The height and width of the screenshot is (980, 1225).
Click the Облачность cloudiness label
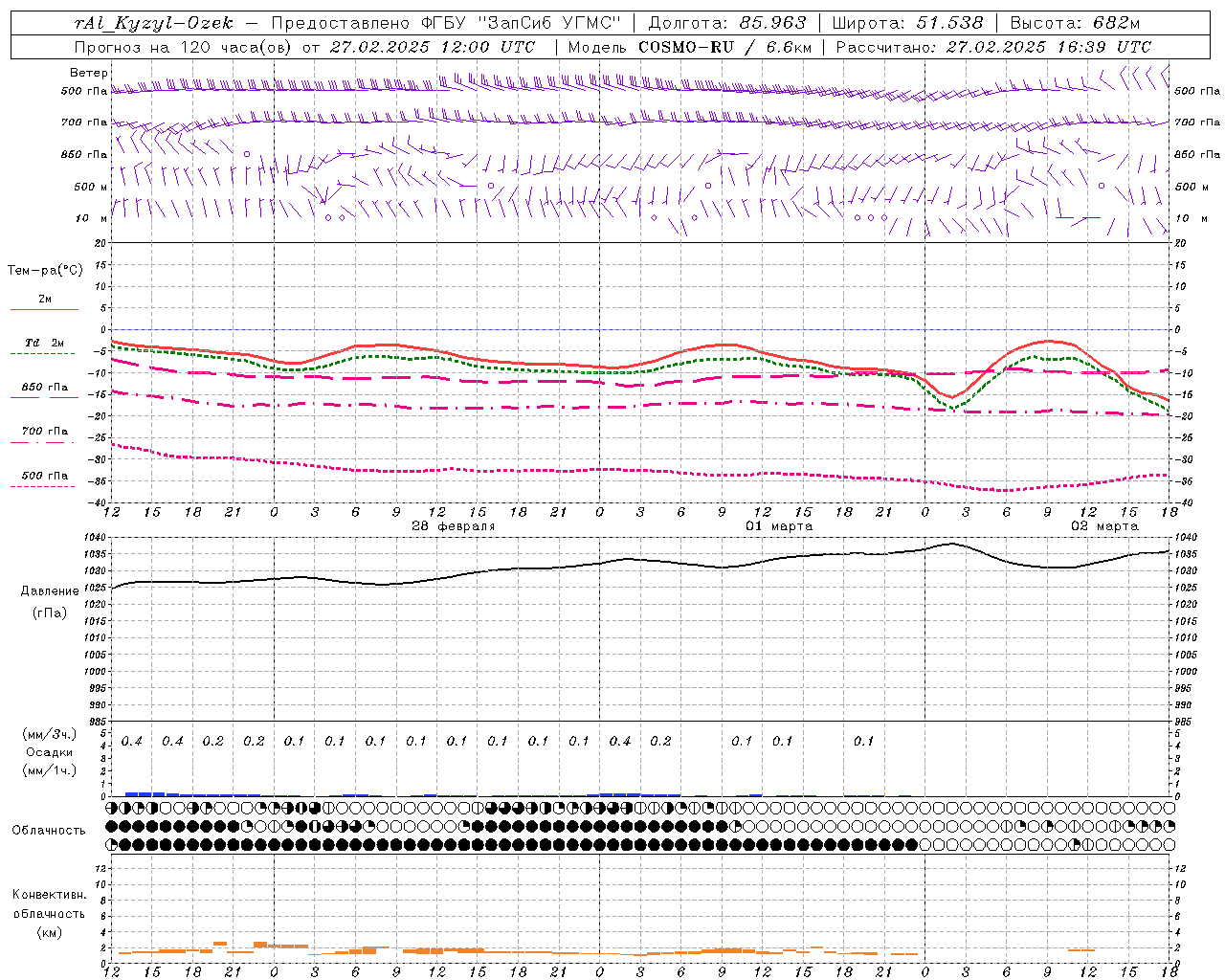(x=49, y=831)
